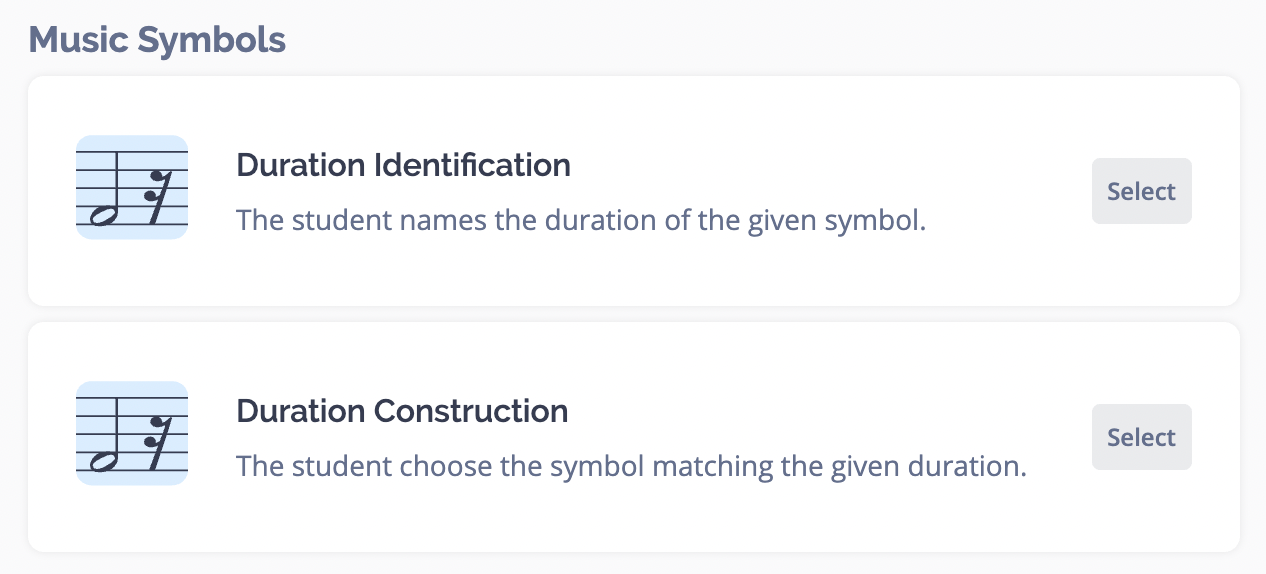Screen dimensions: 1266x574
Task: Click the Duration Identification staff icon
Action: [x=132, y=187]
